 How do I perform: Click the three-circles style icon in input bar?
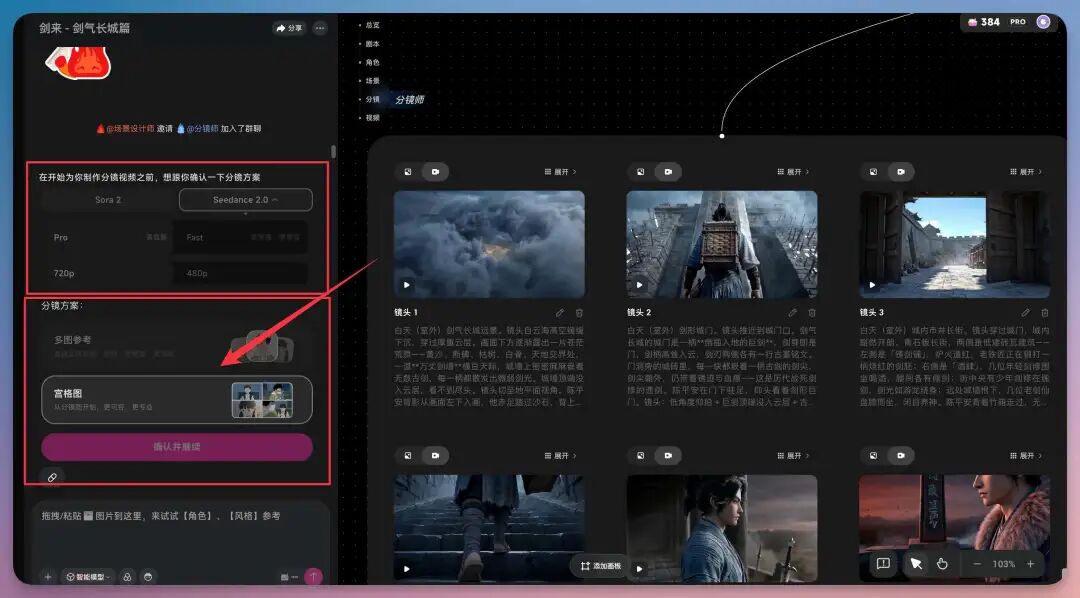(x=127, y=577)
